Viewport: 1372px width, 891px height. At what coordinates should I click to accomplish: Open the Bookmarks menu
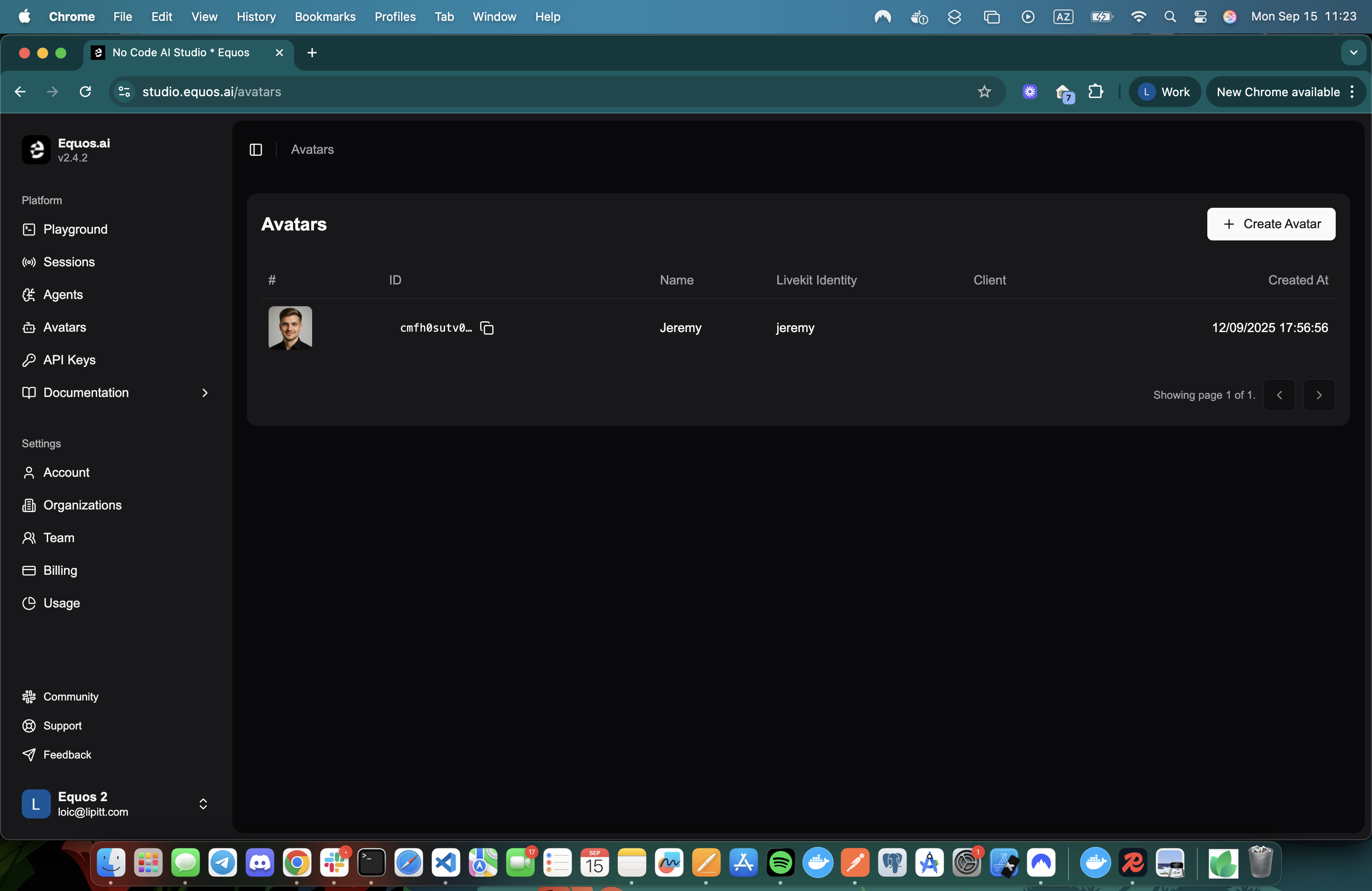324,17
